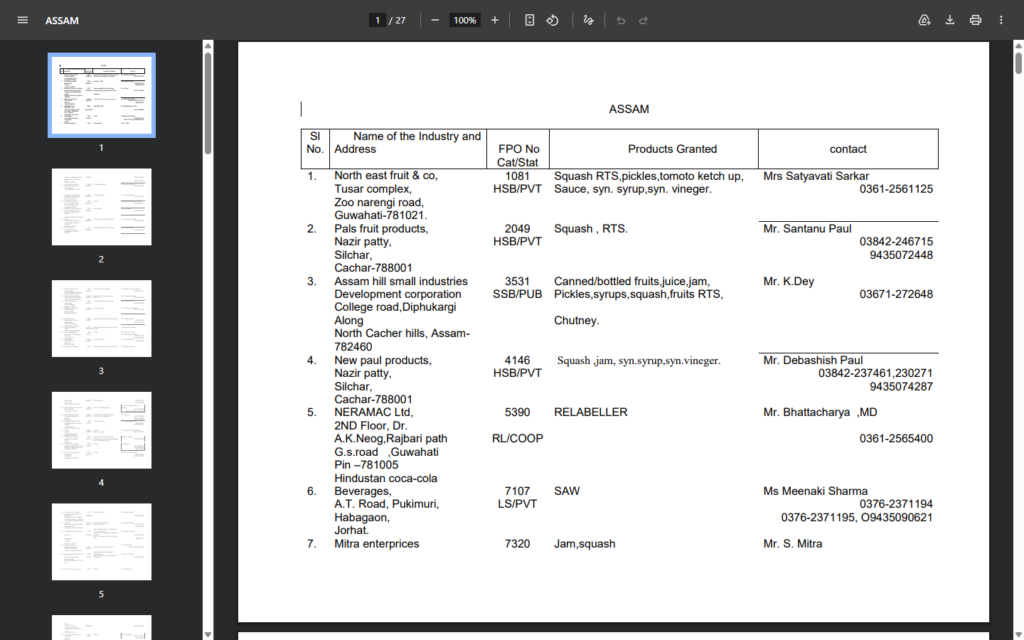The height and width of the screenshot is (640, 1024).
Task: Select page 2 thumbnail
Action: pos(101,207)
